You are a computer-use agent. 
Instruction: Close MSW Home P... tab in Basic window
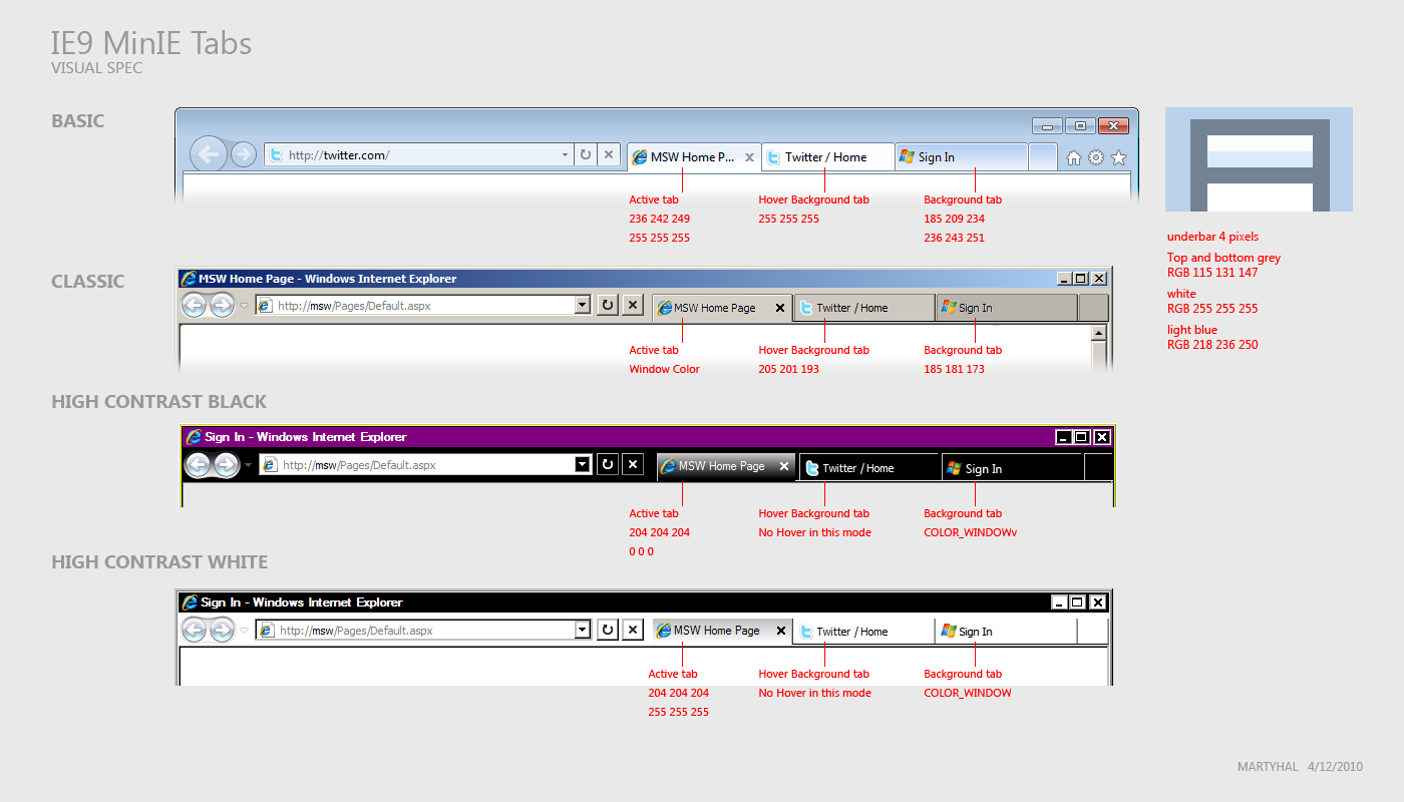click(749, 157)
